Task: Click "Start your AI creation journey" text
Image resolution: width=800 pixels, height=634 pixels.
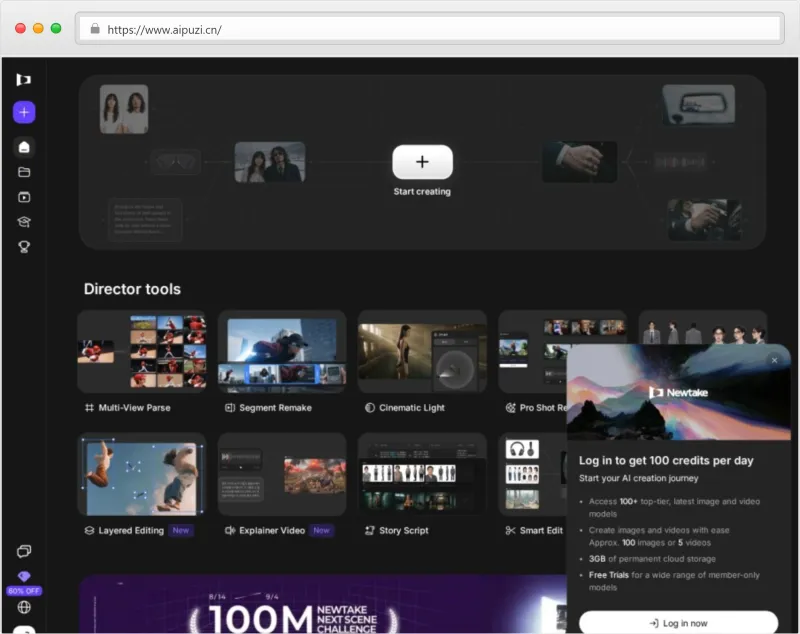Action: (x=638, y=478)
